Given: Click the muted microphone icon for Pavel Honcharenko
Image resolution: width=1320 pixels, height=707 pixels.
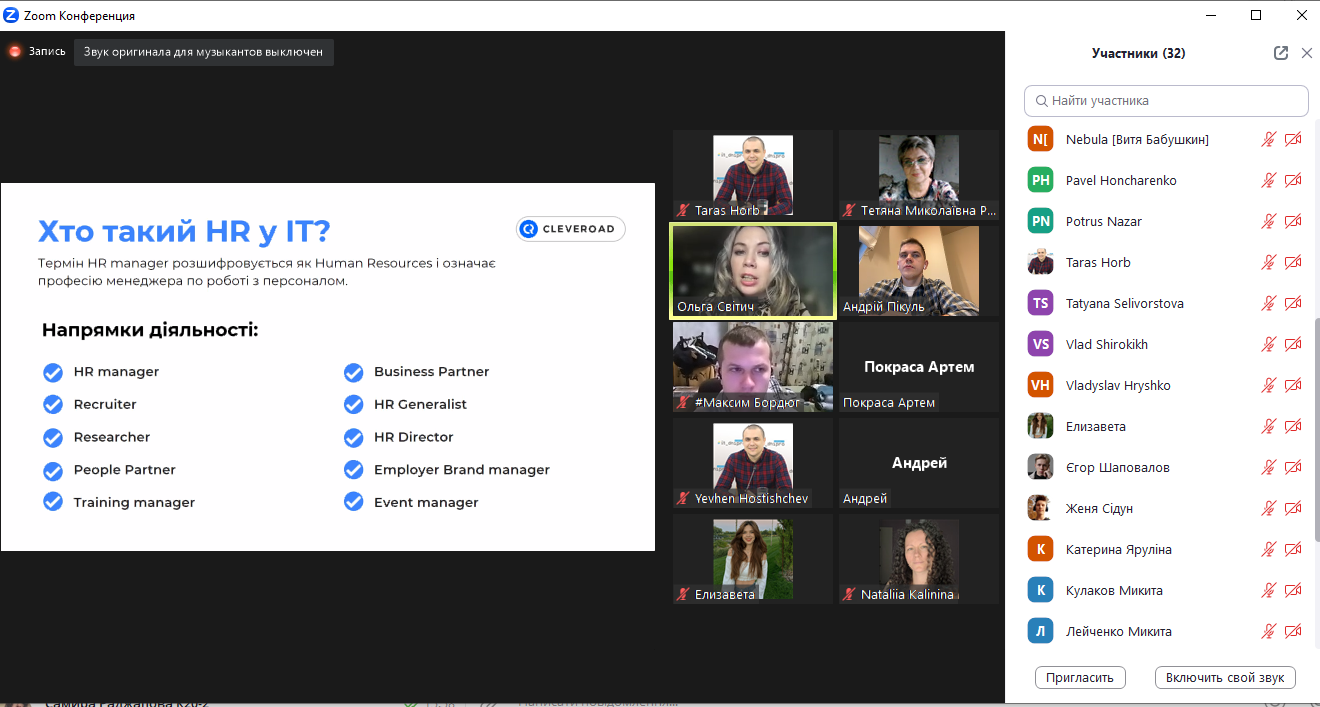Looking at the screenshot, I should [x=1268, y=180].
